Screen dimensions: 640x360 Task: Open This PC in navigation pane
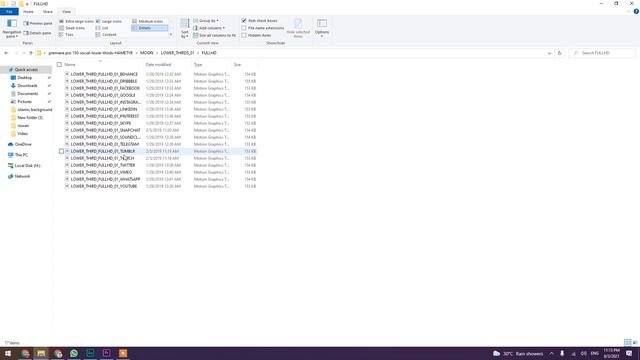[x=21, y=155]
